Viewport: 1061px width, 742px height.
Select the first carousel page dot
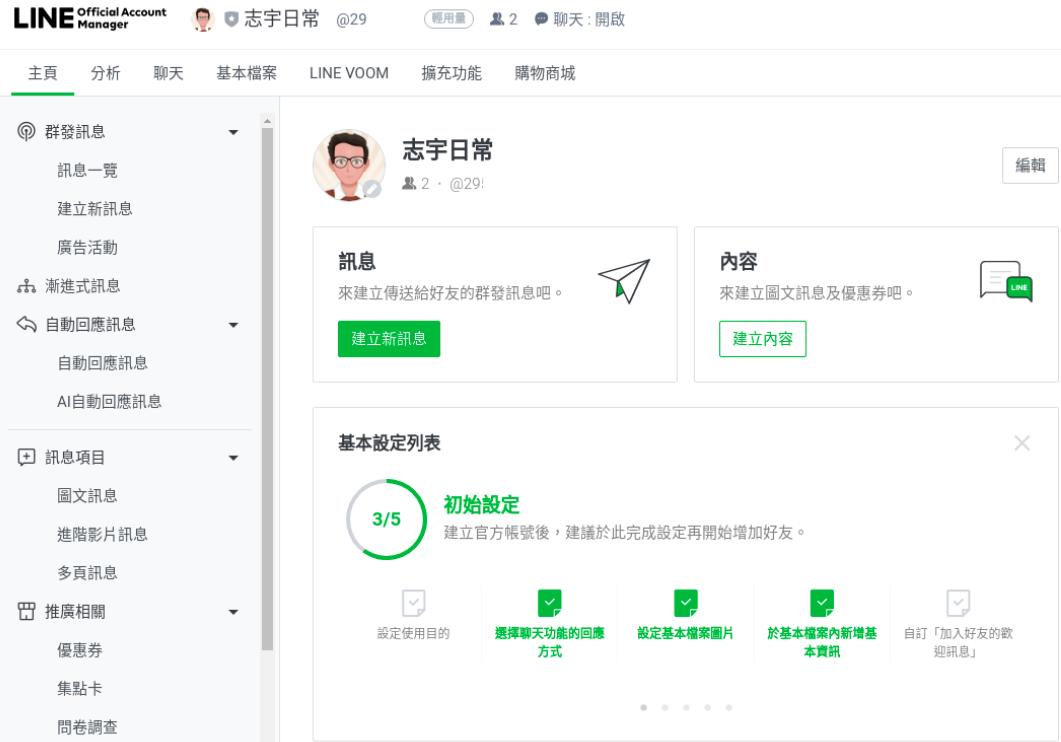[x=644, y=708]
